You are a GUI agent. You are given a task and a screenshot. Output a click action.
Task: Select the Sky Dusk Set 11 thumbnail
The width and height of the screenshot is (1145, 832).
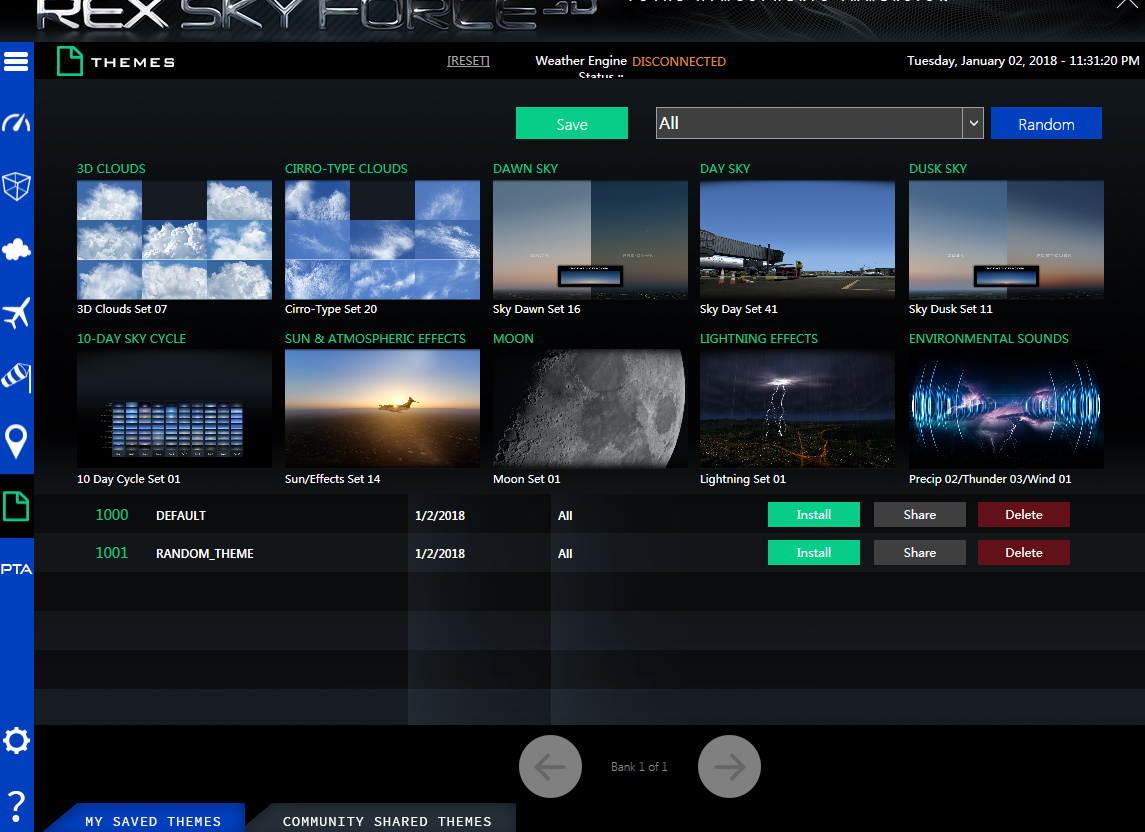click(x=1006, y=240)
